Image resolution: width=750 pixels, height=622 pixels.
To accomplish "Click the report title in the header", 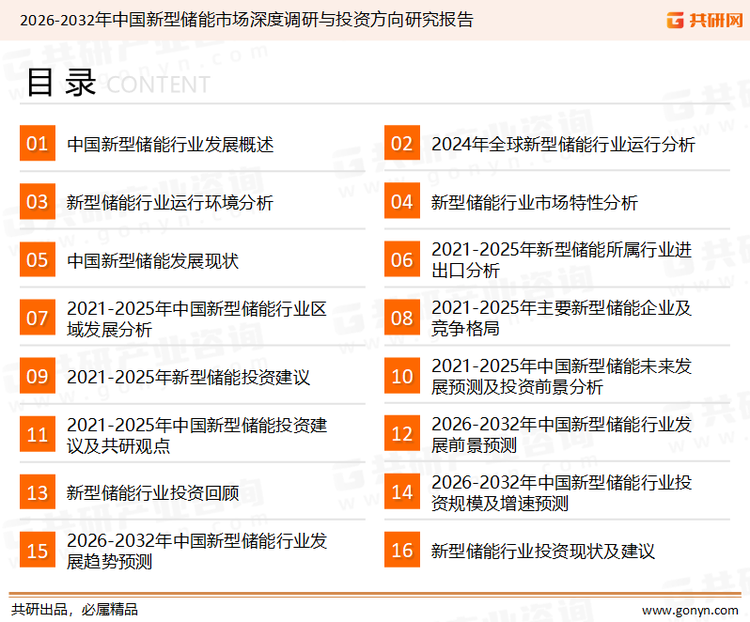I will (x=246, y=20).
